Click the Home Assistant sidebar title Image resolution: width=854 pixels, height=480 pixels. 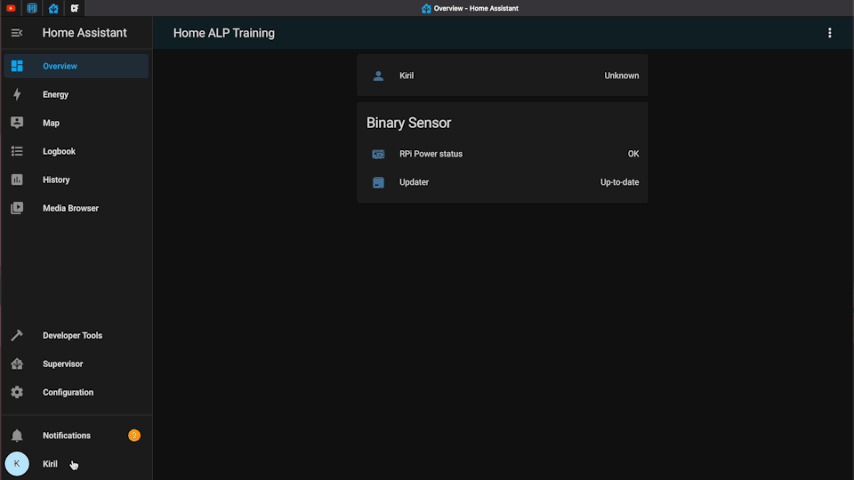click(x=84, y=33)
